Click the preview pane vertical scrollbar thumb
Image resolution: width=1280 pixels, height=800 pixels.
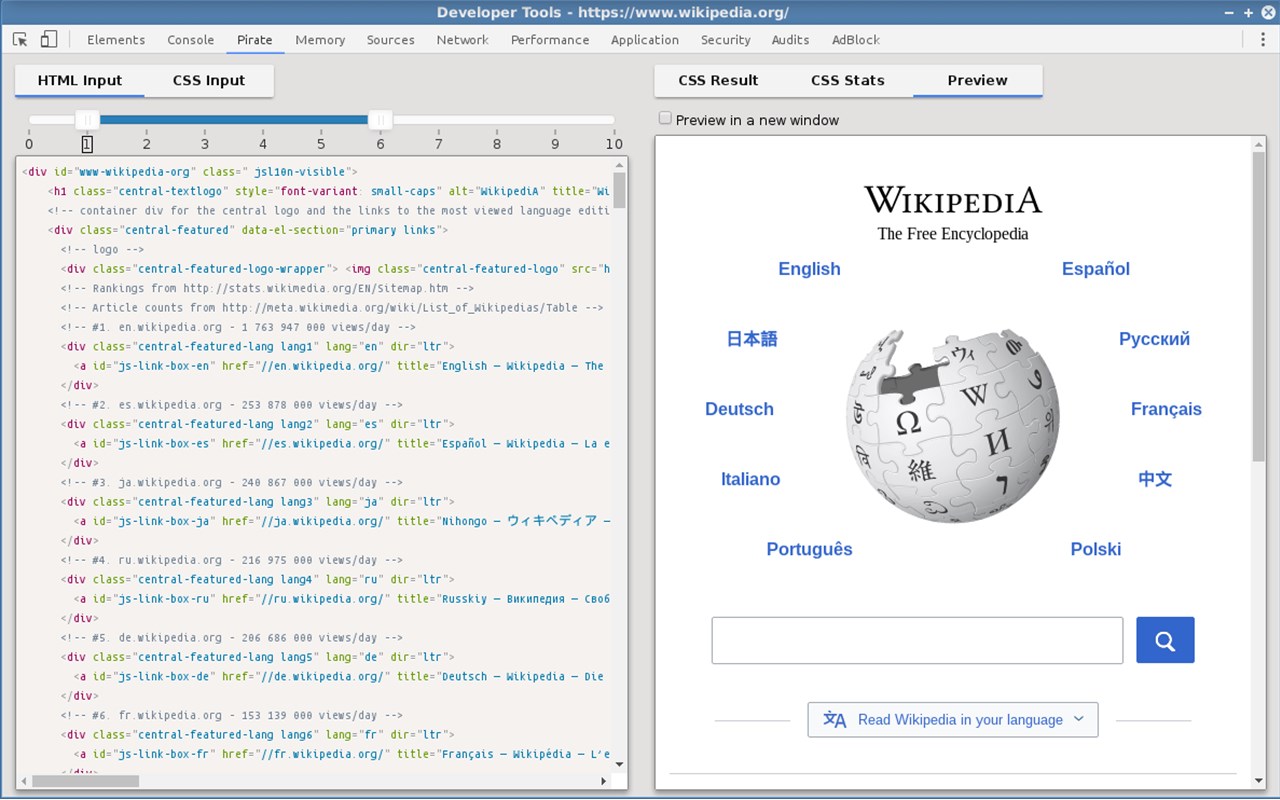coord(1258,306)
